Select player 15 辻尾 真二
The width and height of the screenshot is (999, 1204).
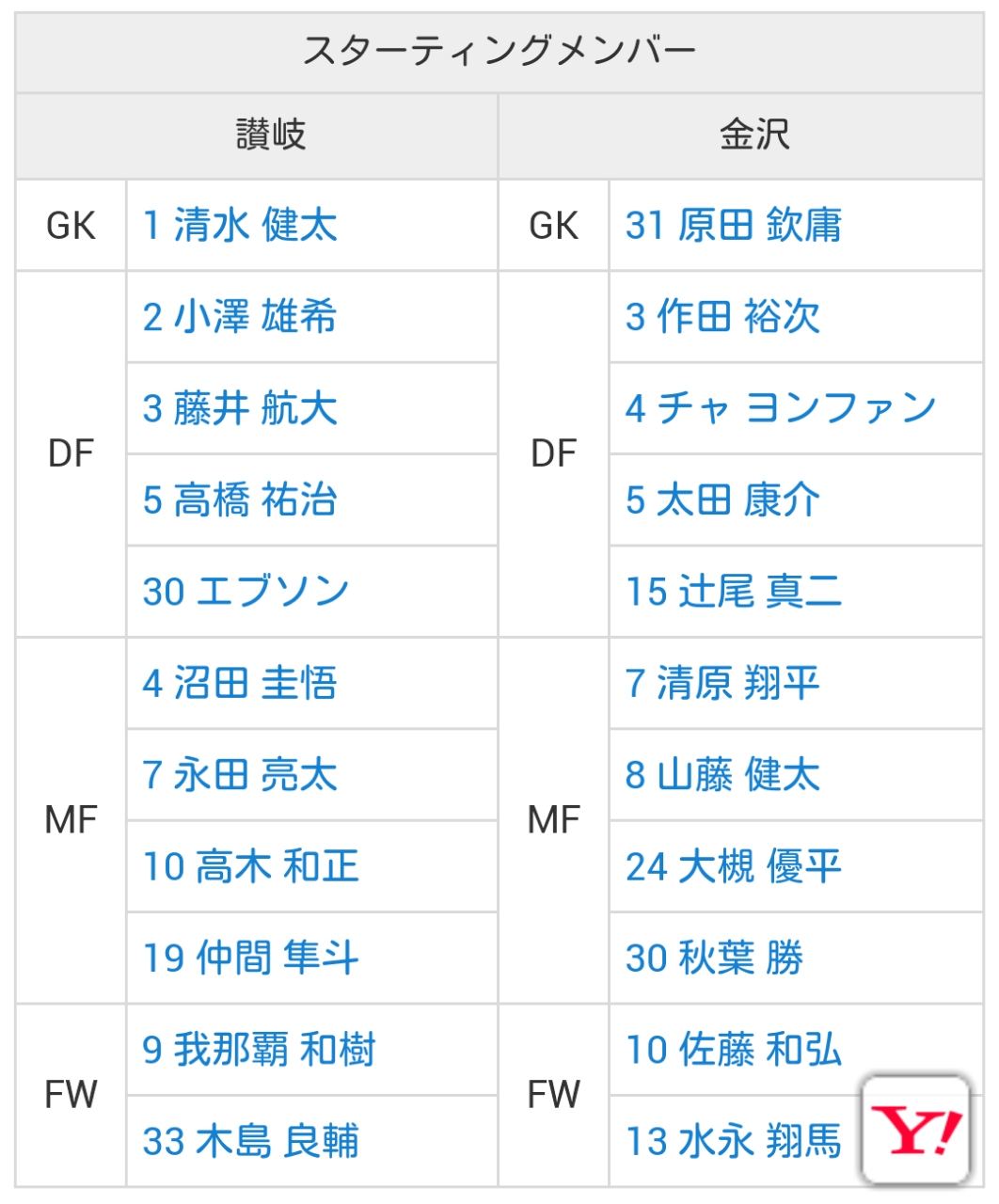[734, 592]
